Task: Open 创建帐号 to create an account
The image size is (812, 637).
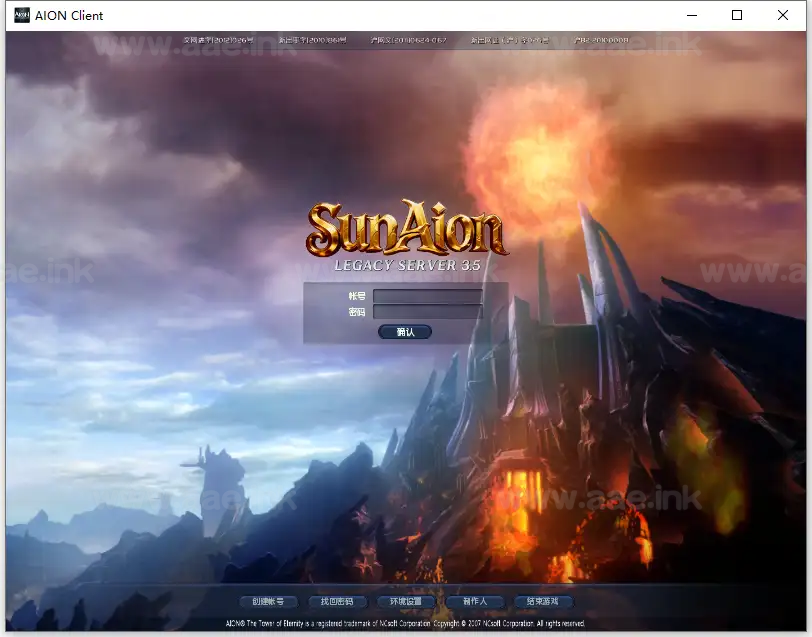Action: point(268,602)
